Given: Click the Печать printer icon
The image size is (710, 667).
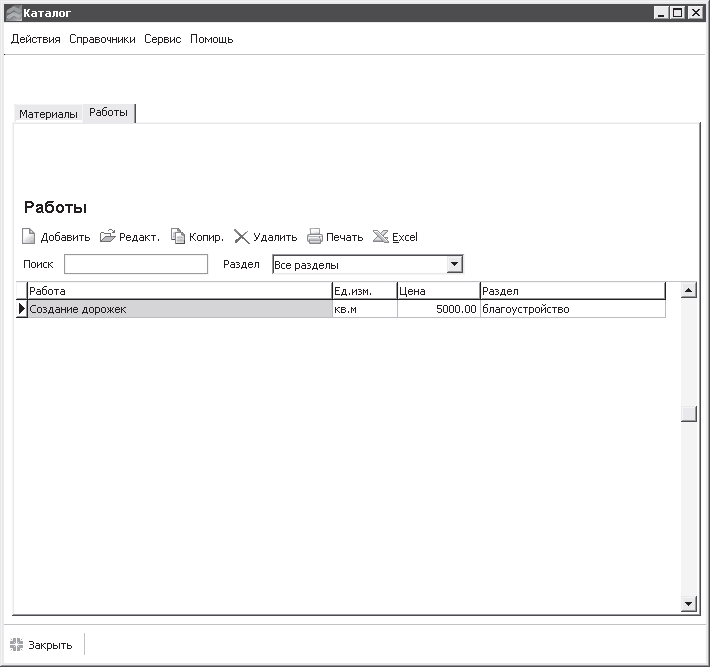Looking at the screenshot, I should (x=315, y=236).
